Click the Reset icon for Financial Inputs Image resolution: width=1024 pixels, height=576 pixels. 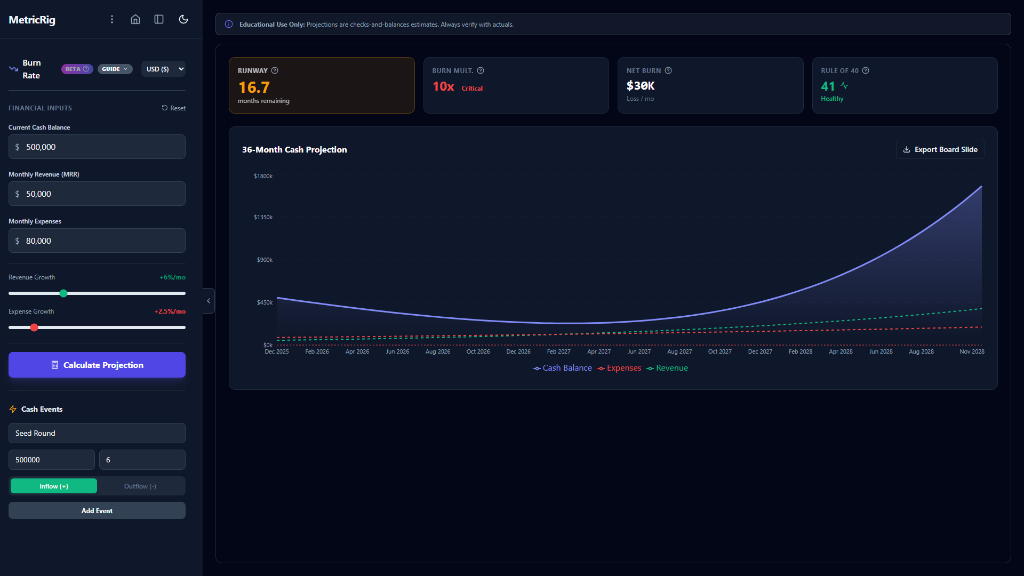point(165,107)
